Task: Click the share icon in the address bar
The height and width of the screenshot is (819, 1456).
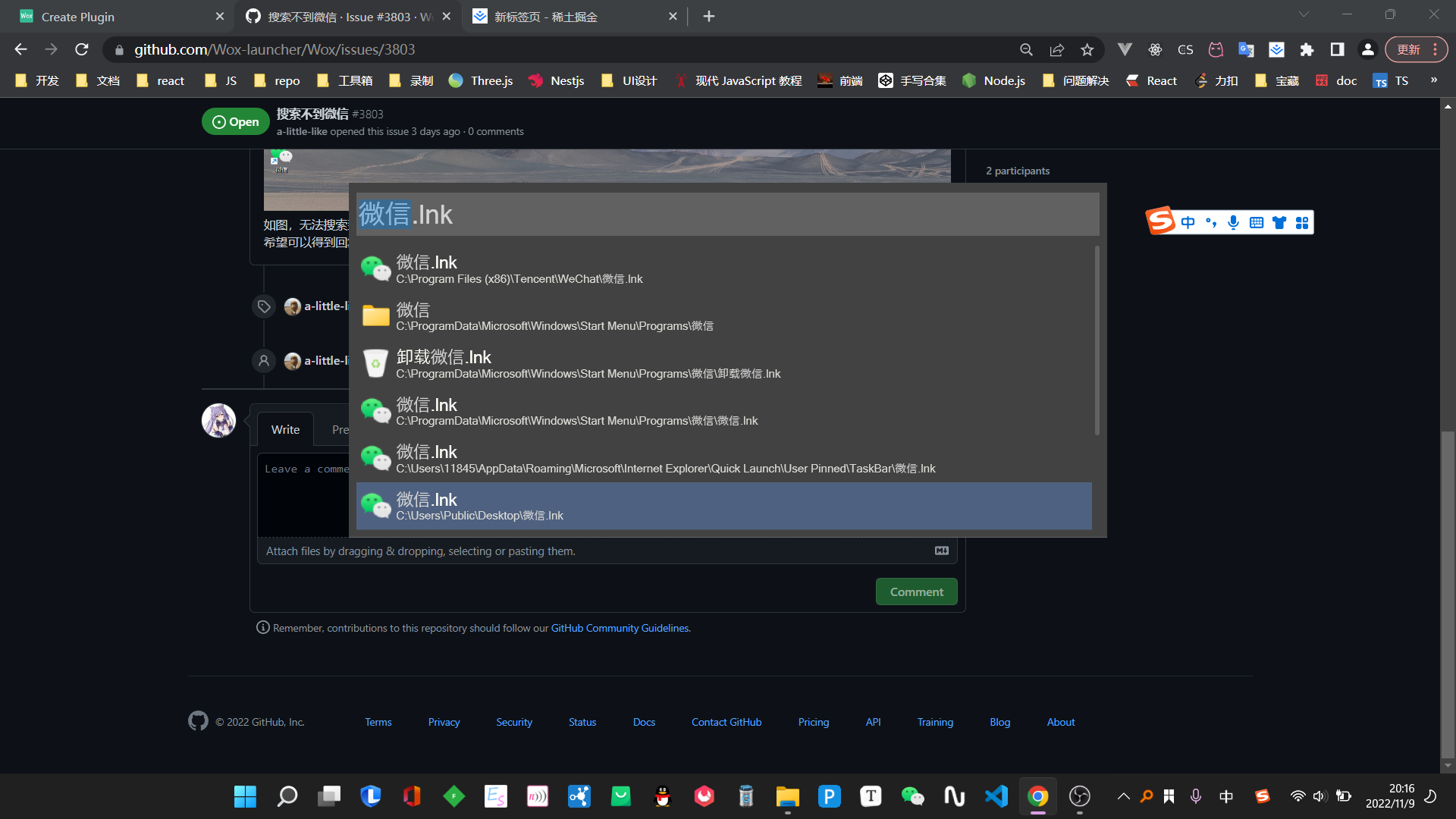Action: (x=1056, y=50)
